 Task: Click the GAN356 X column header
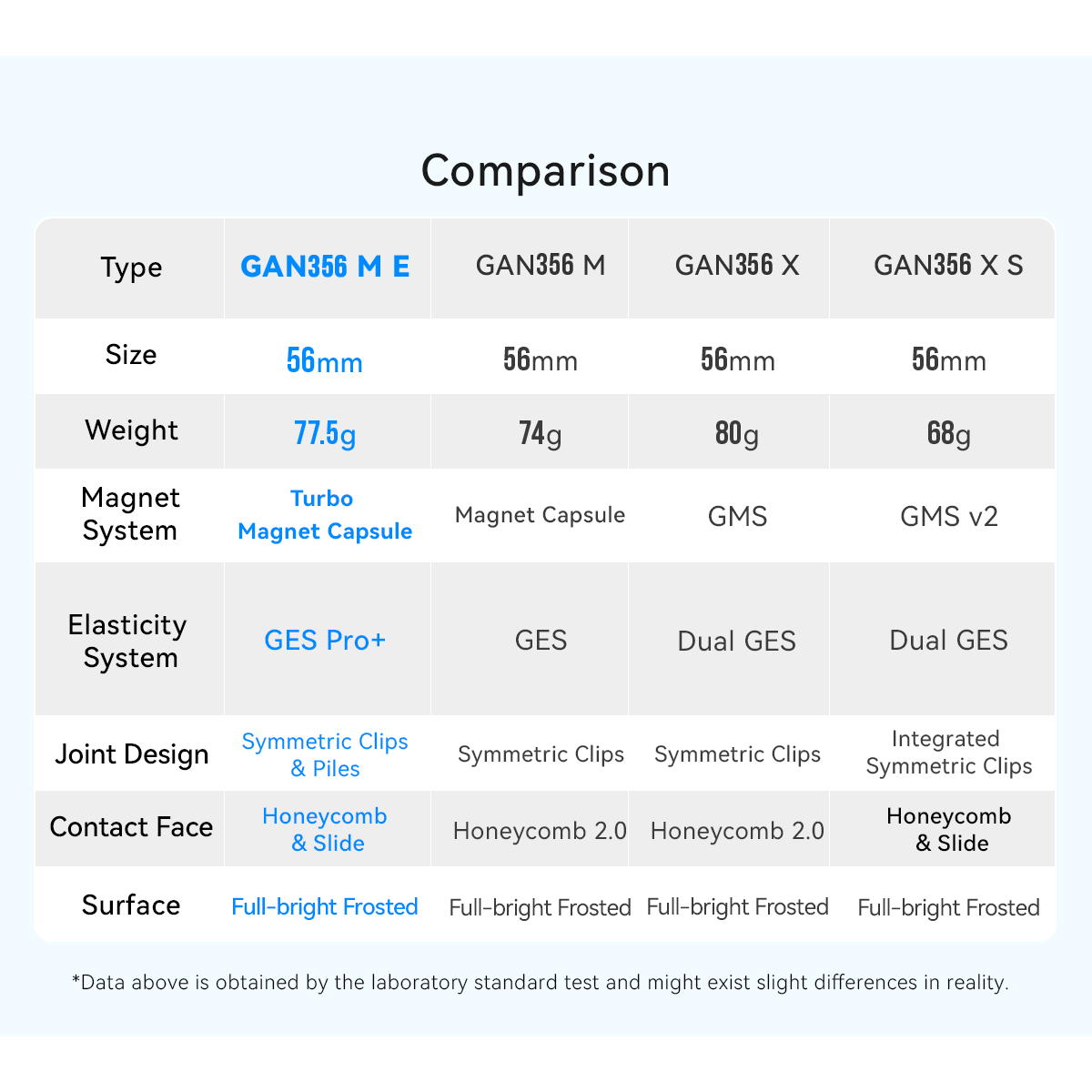[737, 266]
